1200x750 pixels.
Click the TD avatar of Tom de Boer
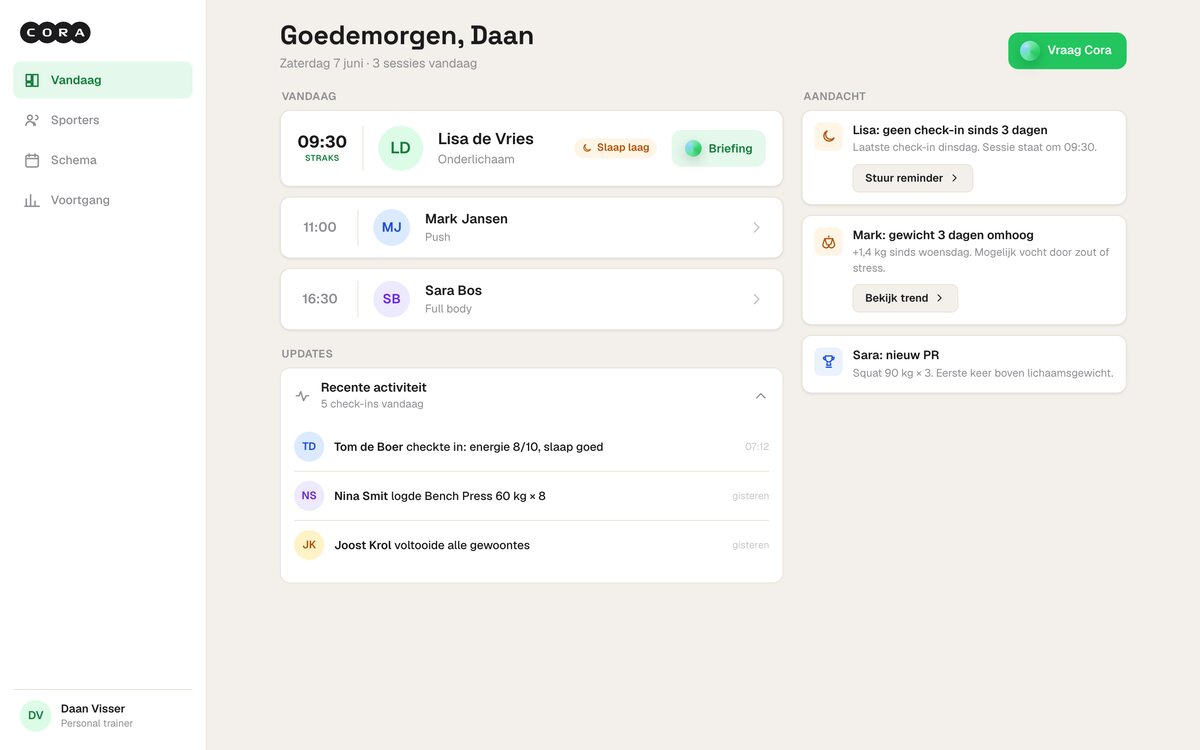tap(309, 447)
